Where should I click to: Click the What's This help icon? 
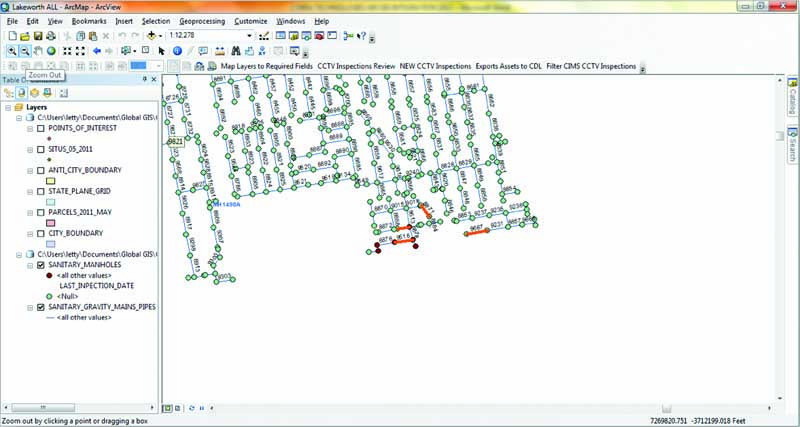(x=361, y=36)
